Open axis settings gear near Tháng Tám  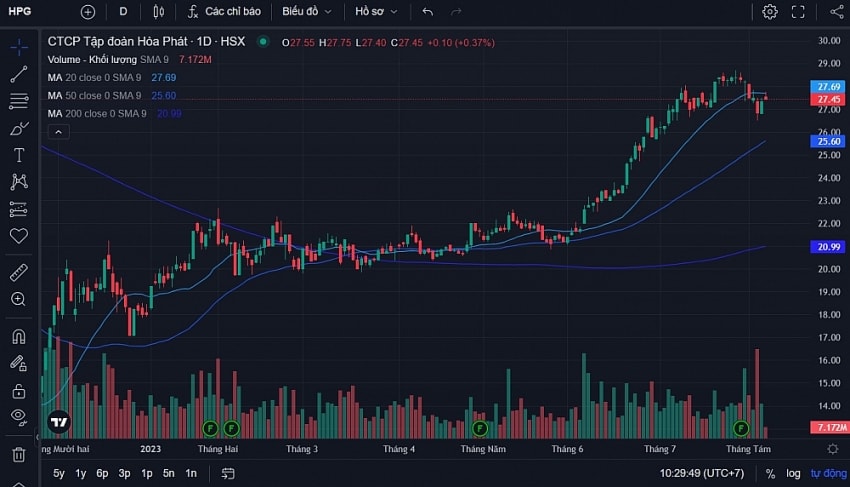point(833,448)
